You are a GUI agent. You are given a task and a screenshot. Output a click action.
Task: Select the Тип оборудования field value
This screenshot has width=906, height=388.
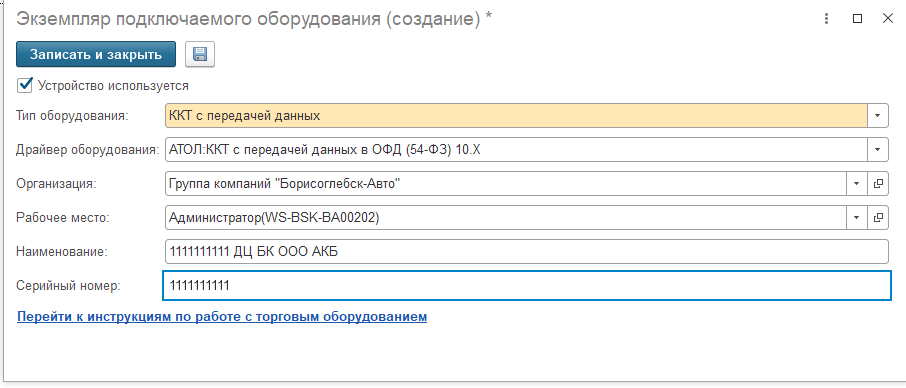(516, 115)
